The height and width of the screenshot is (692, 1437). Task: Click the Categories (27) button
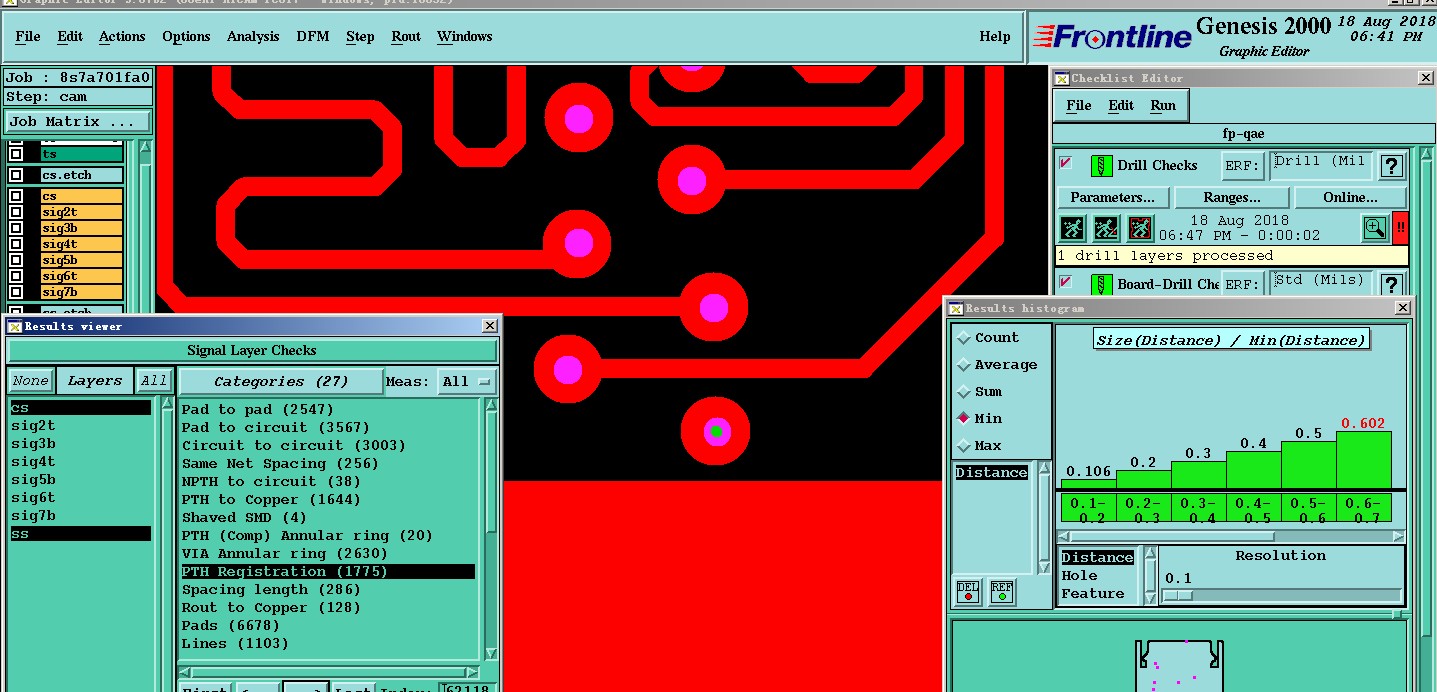coord(280,381)
